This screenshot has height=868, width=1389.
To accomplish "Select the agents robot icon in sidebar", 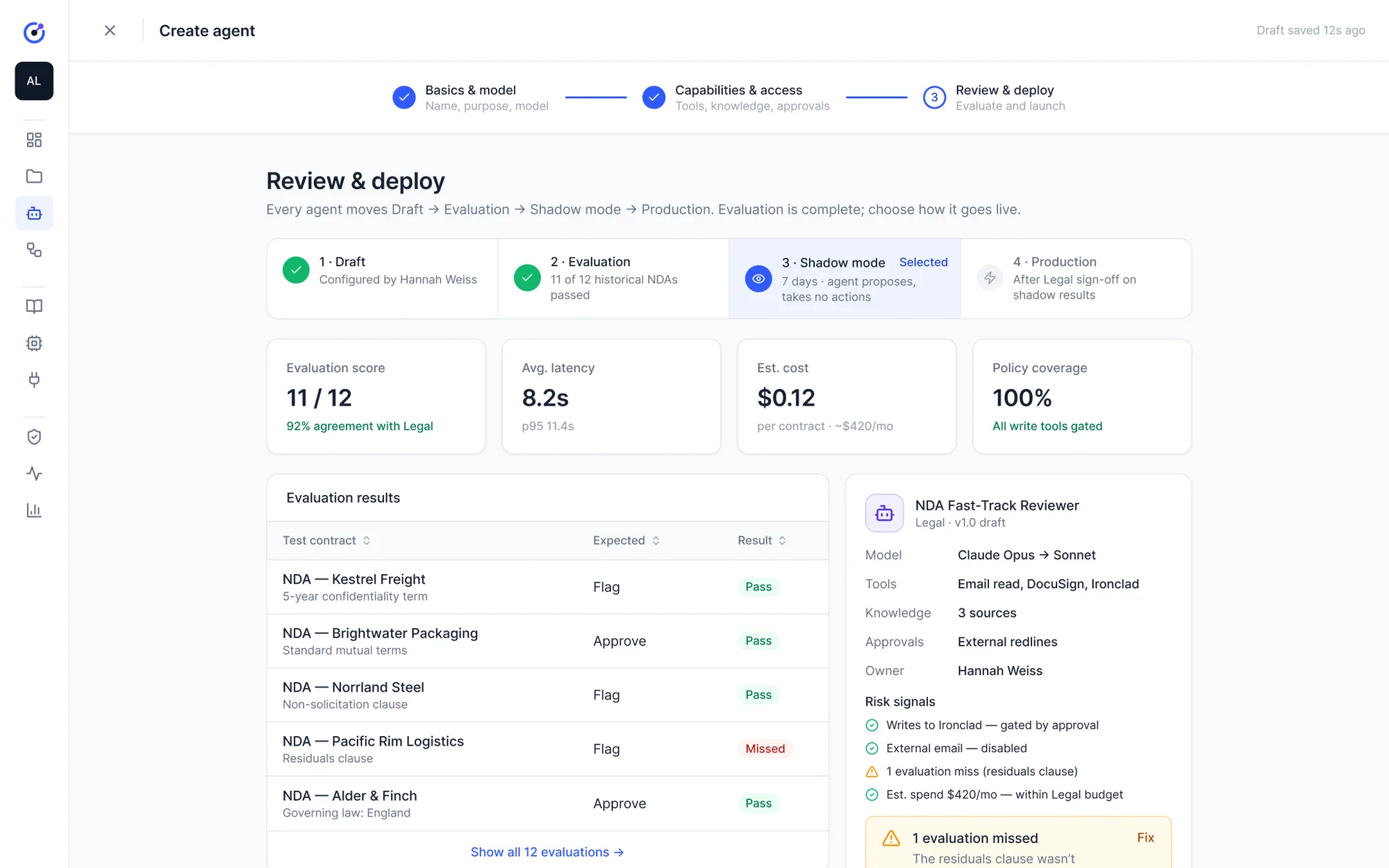I will point(34,213).
